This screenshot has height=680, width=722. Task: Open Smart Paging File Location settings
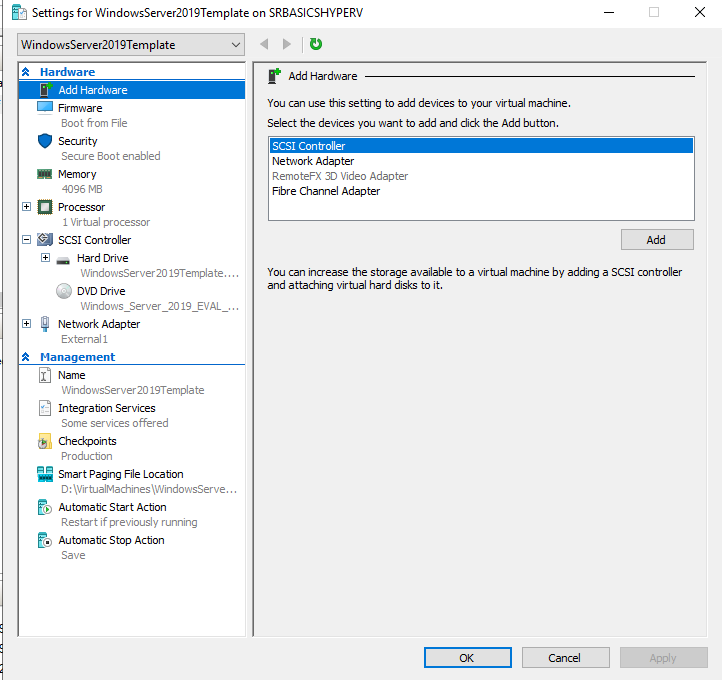point(121,474)
